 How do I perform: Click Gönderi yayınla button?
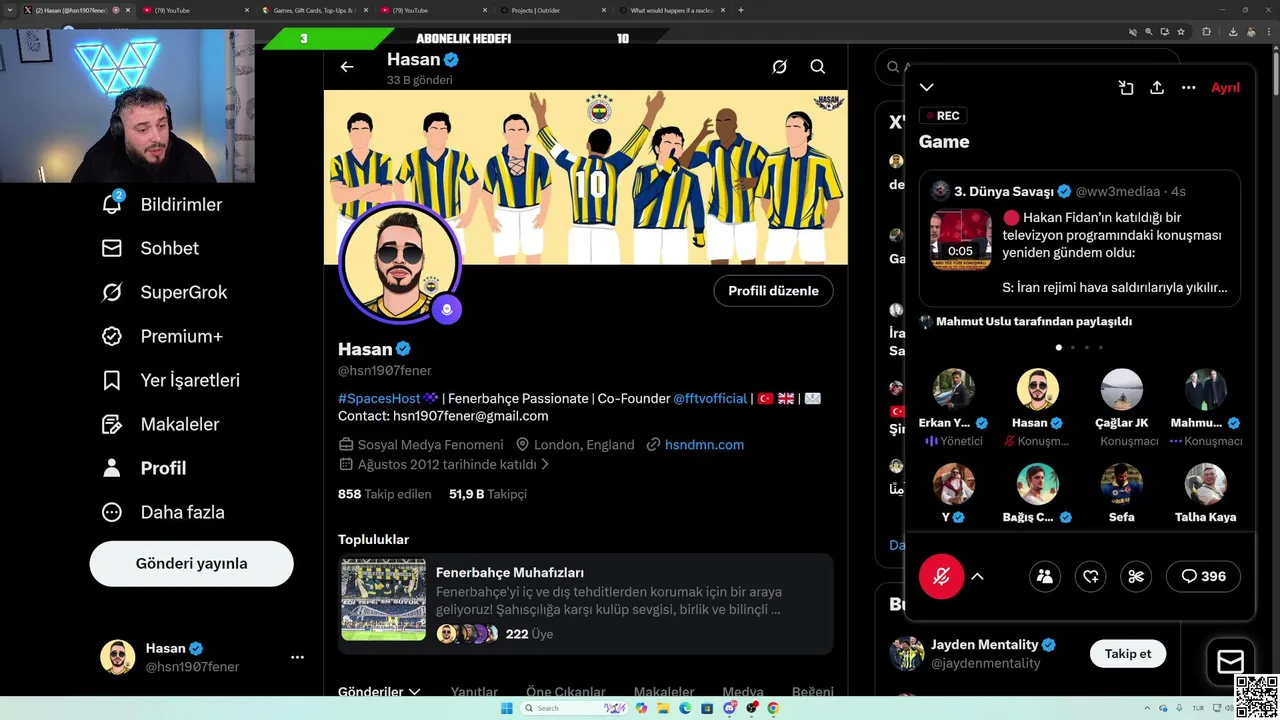point(191,564)
